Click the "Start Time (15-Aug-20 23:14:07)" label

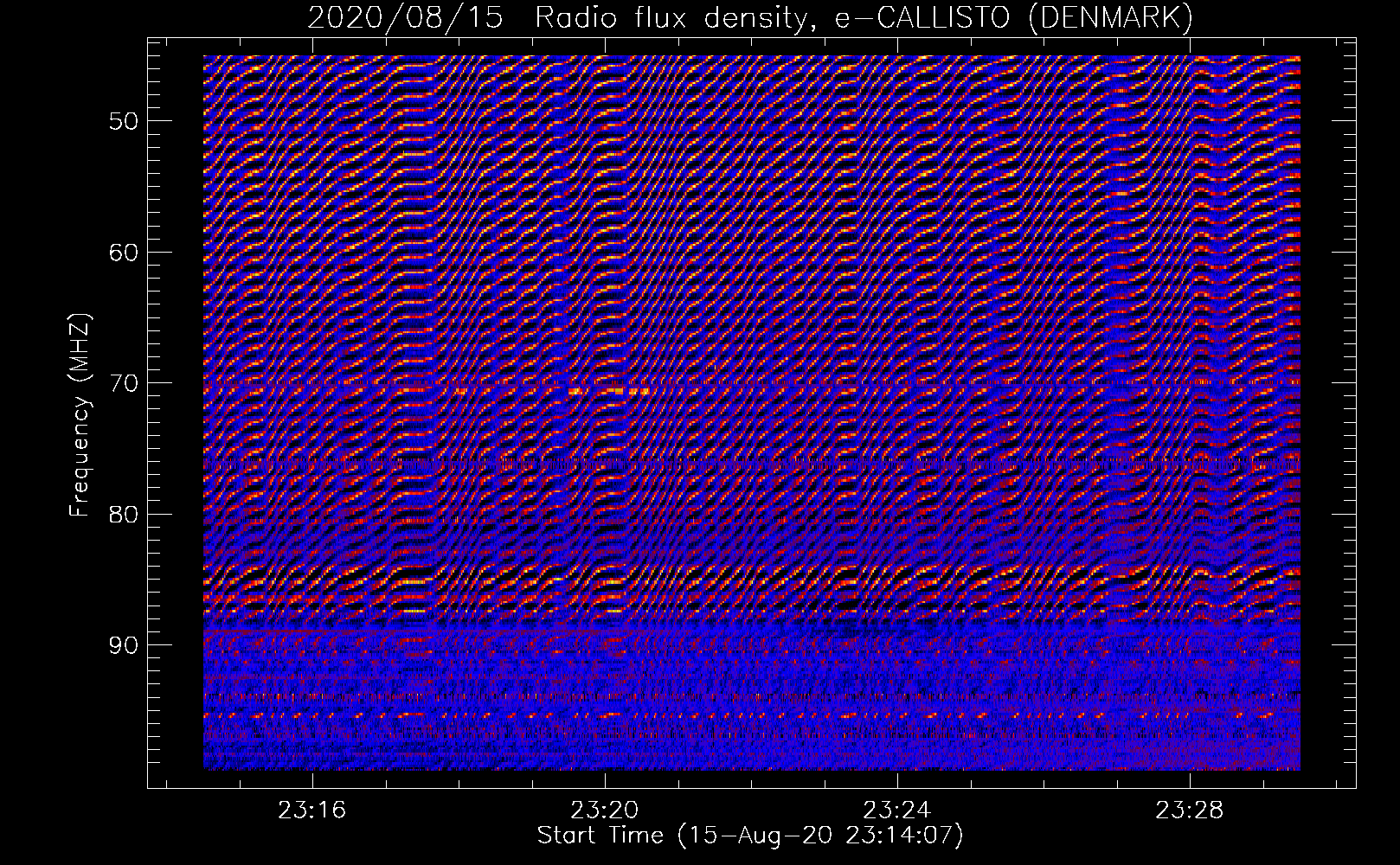[x=750, y=836]
